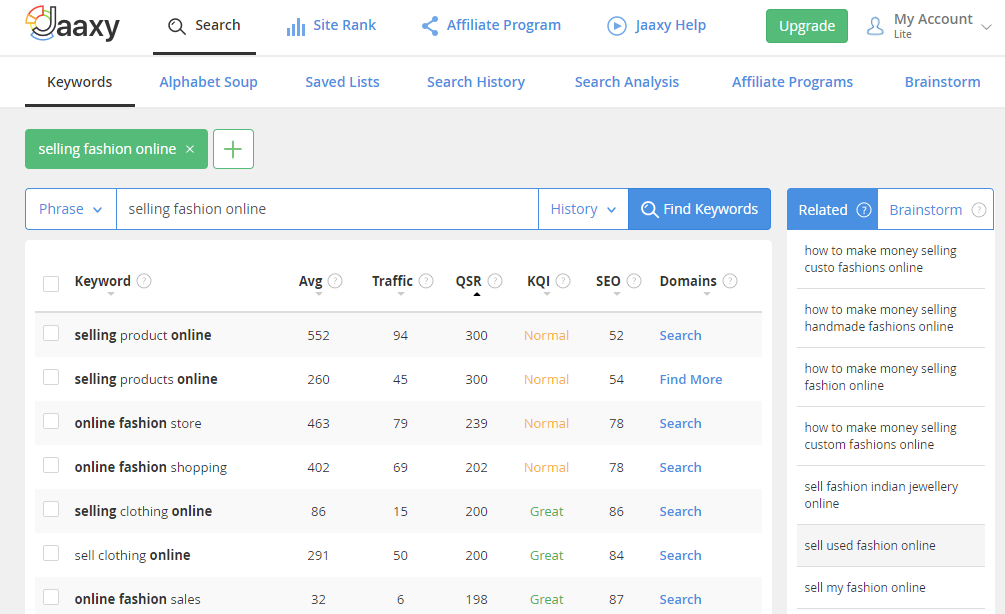1005x614 pixels.
Task: Select related how to make money selling custo fashions online
Action: click(x=891, y=259)
